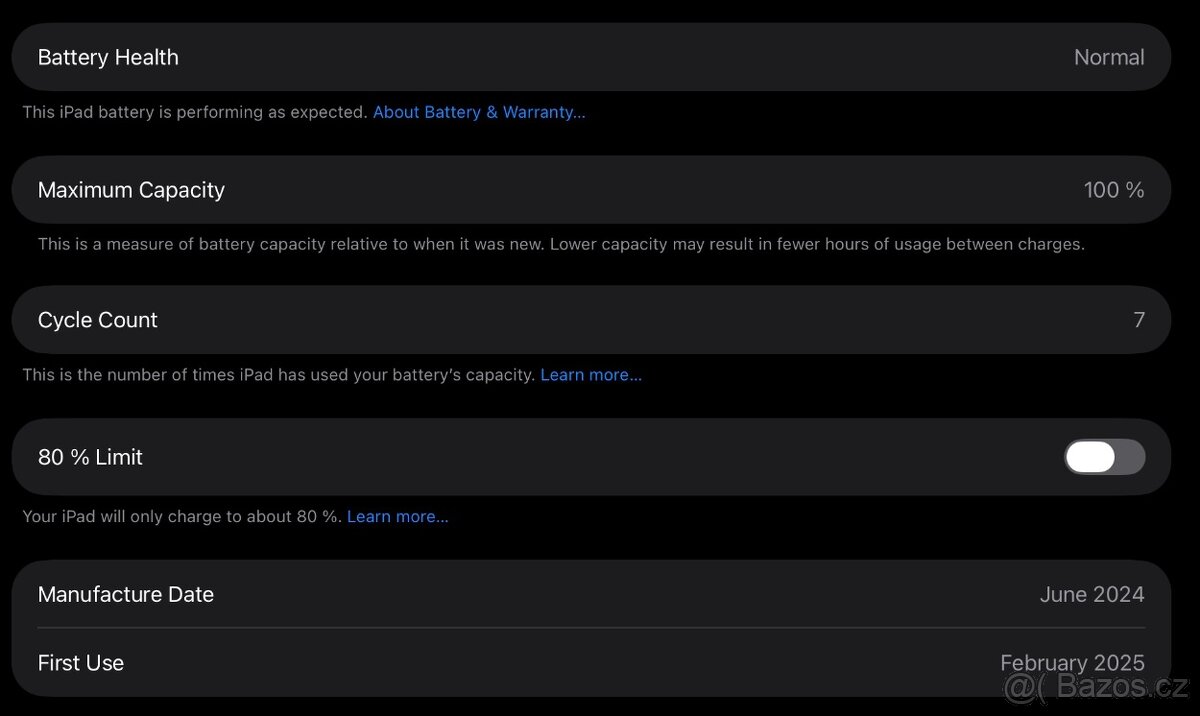
Task: Click the maximum capacity description text
Action: pos(561,244)
